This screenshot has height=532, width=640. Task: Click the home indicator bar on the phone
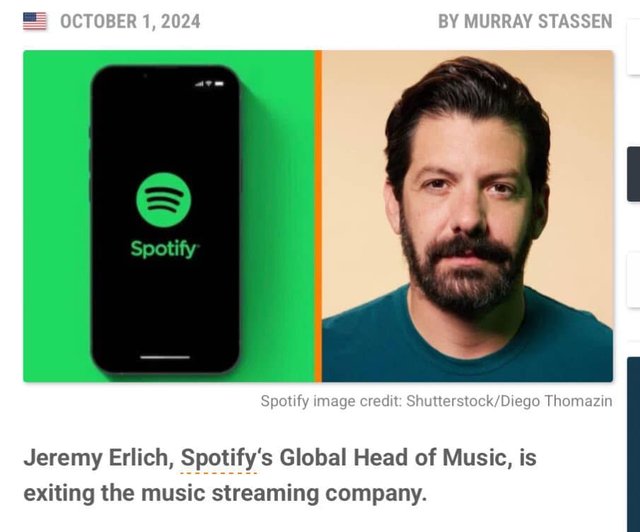point(165,357)
